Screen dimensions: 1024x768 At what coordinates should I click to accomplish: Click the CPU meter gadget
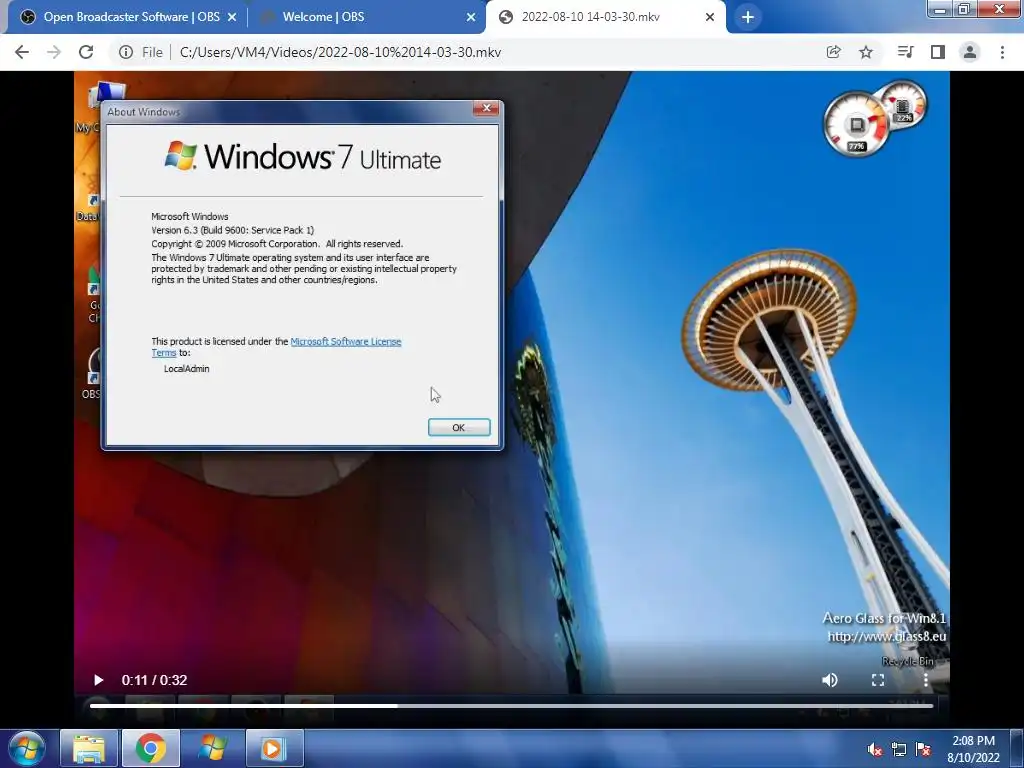[x=856, y=125]
